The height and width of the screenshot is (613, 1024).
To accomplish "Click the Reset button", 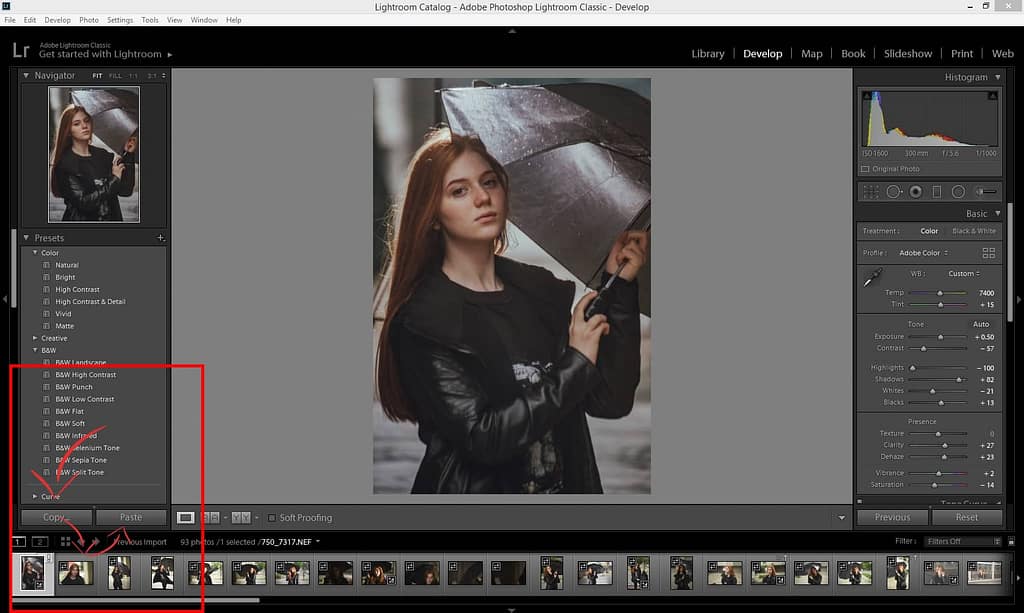I will pyautogui.click(x=967, y=517).
